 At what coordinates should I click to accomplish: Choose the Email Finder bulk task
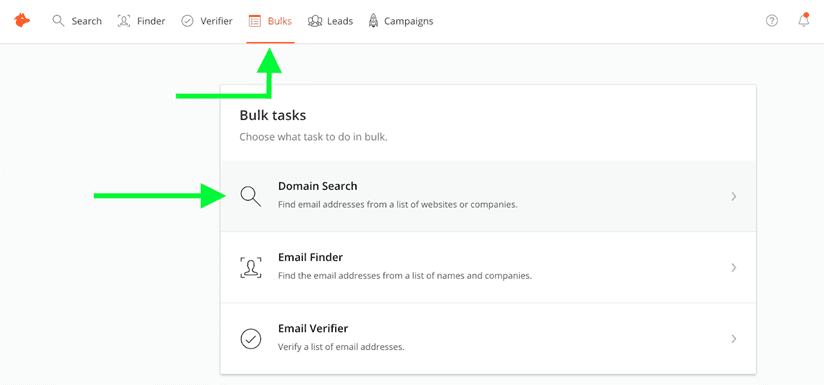tap(488, 267)
